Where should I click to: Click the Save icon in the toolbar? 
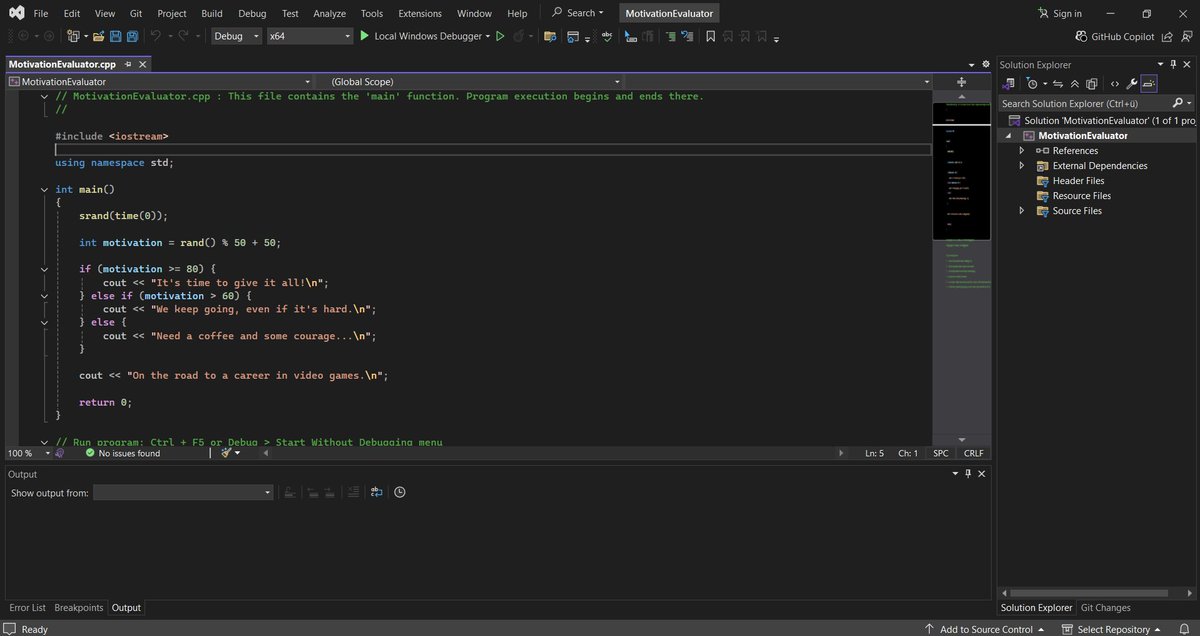pyautogui.click(x=115, y=36)
